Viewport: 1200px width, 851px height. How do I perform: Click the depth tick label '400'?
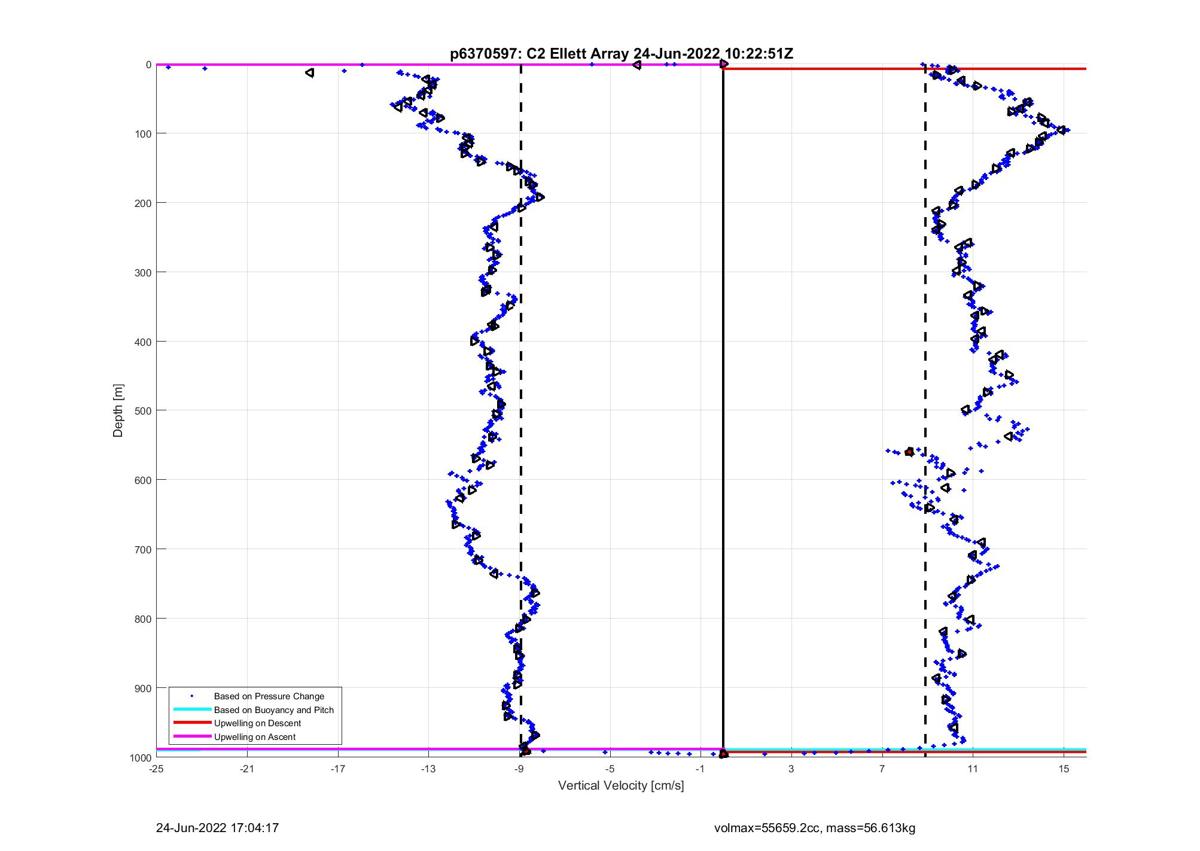coord(143,342)
